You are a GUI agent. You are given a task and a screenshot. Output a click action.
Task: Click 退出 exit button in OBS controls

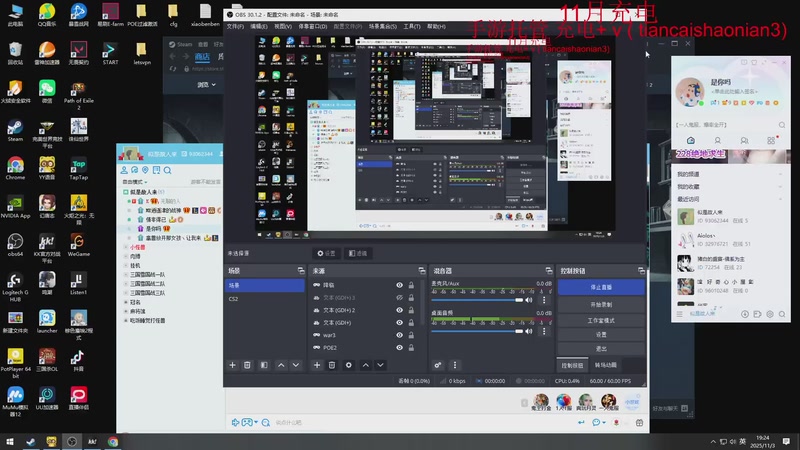coord(601,349)
